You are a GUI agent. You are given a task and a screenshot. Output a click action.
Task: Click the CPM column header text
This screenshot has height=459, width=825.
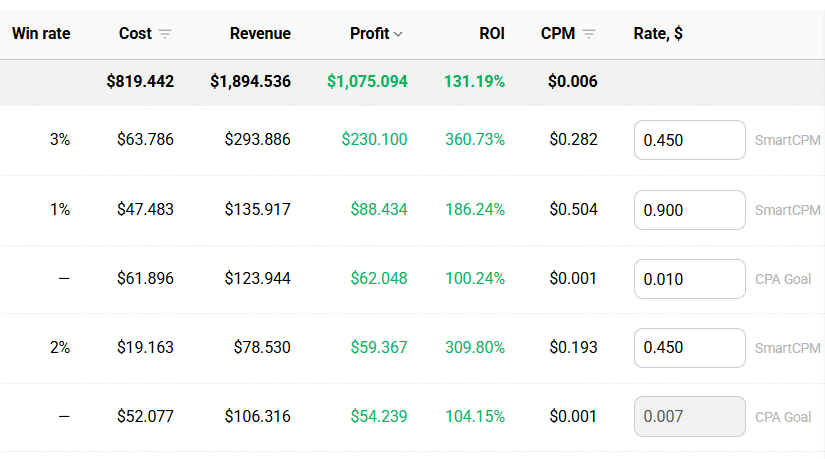[558, 34]
